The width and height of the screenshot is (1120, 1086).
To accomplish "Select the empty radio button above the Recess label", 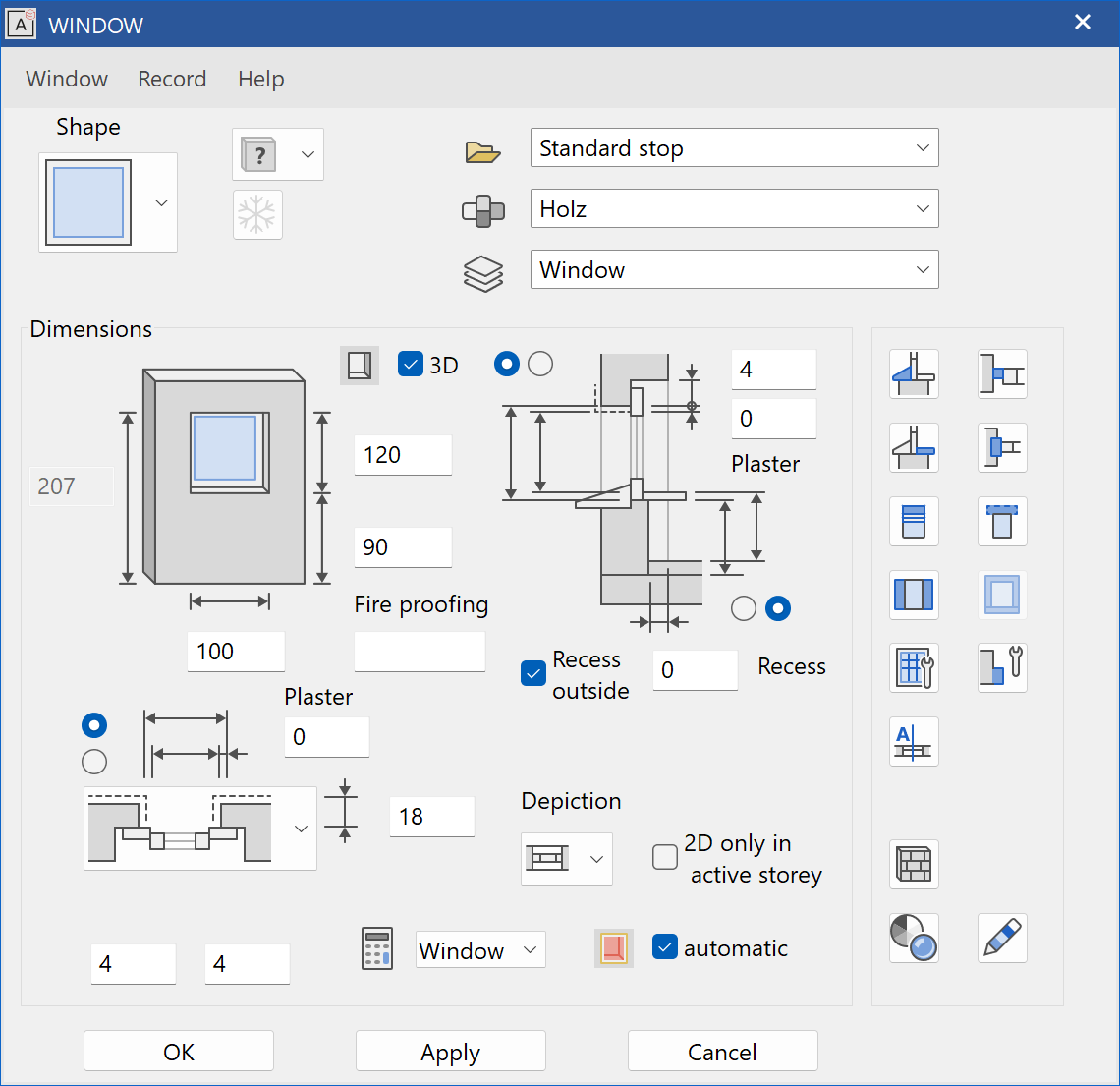I will pyautogui.click(x=744, y=608).
